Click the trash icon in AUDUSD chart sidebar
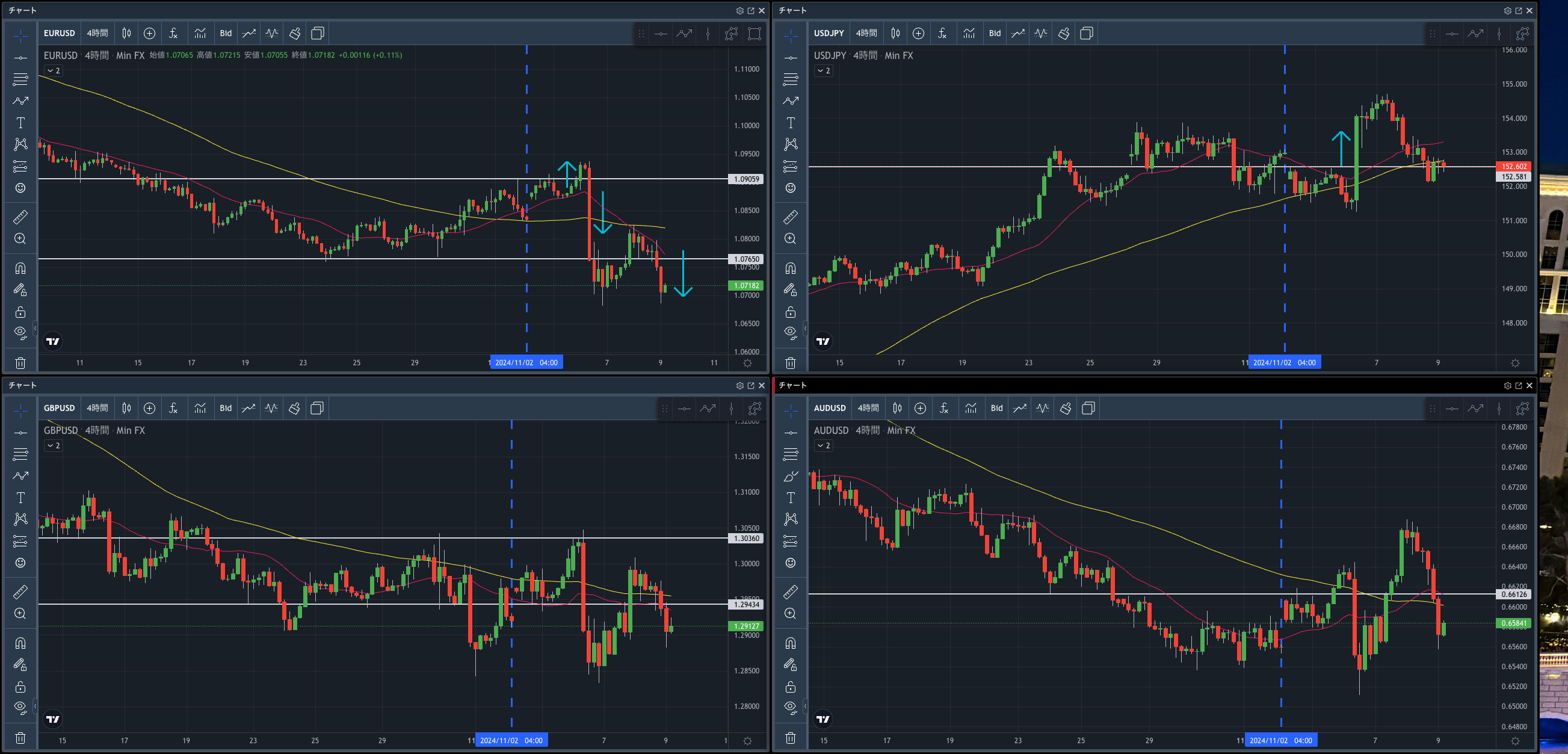Image resolution: width=1568 pixels, height=754 pixels. (790, 738)
